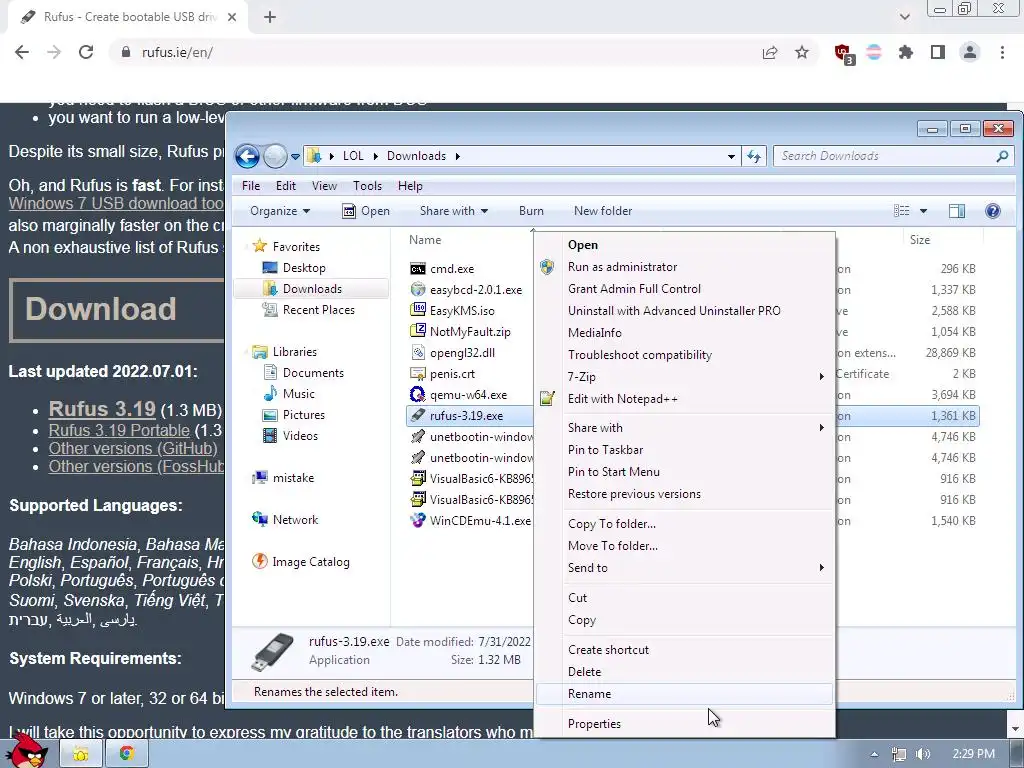Viewport: 1024px width, 768px height.
Task: Expand the Share with toolbar dropdown
Action: [x=454, y=211]
